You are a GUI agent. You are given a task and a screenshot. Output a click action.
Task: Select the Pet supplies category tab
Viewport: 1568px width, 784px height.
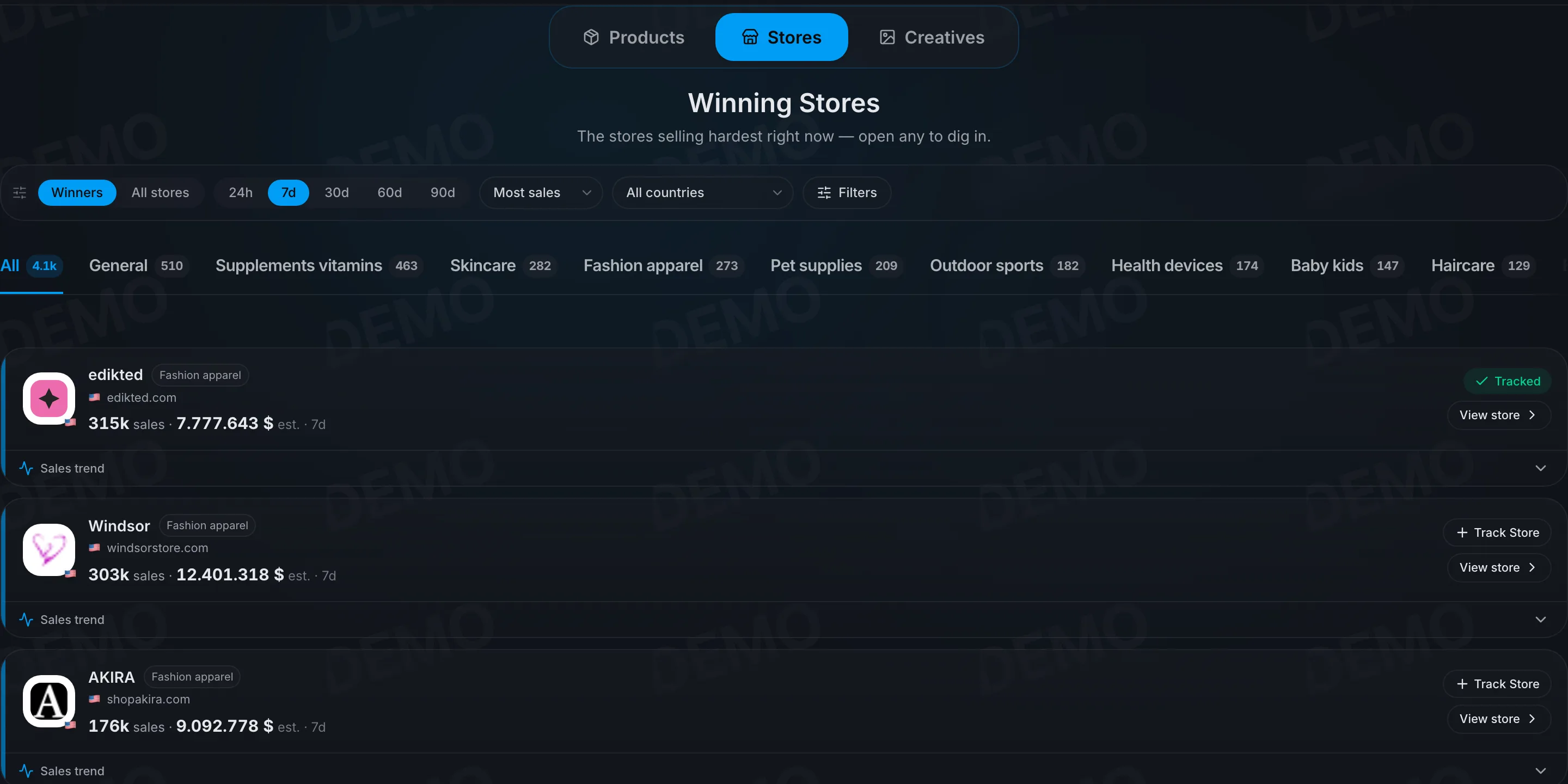click(x=836, y=265)
